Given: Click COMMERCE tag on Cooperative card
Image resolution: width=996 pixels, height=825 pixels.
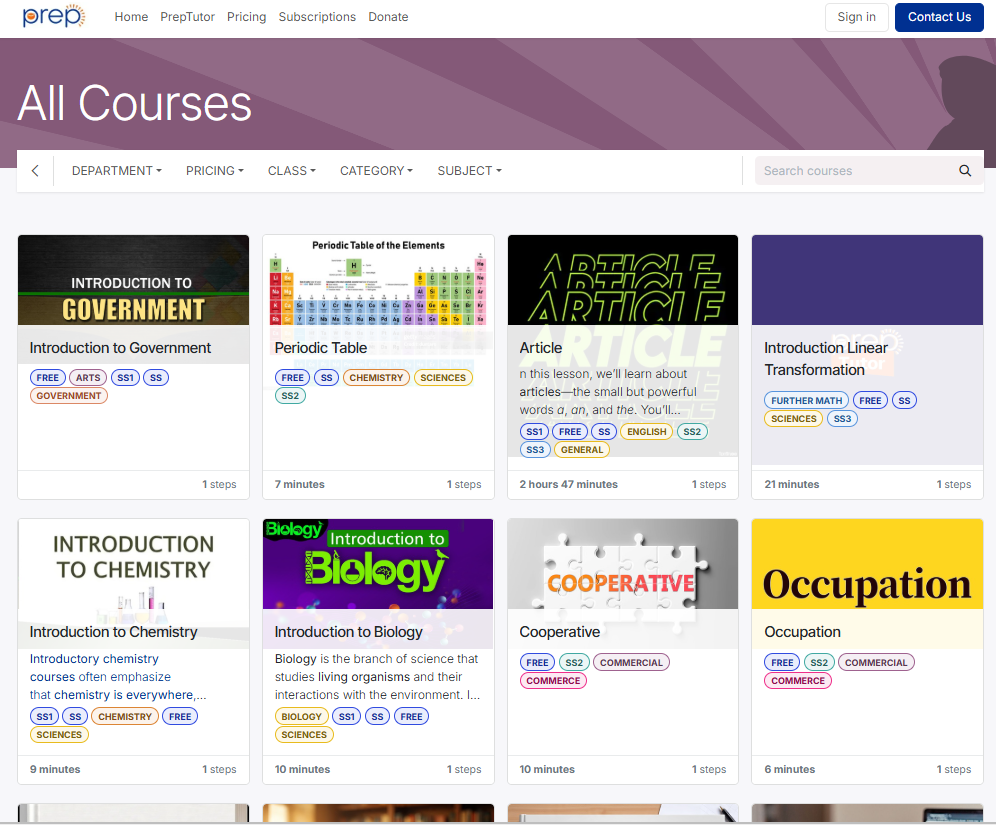Looking at the screenshot, I should (x=553, y=680).
